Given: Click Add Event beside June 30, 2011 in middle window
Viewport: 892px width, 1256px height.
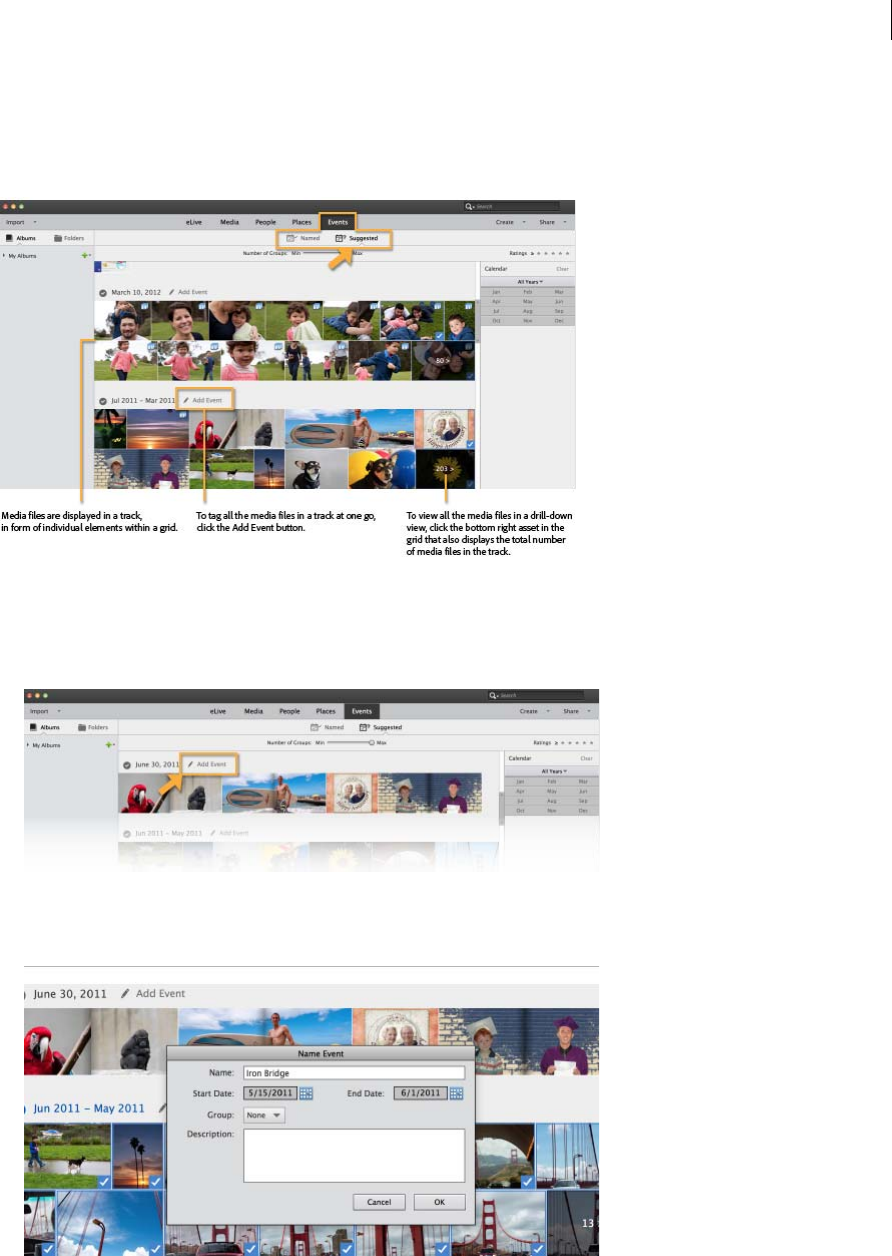Looking at the screenshot, I should coord(207,765).
